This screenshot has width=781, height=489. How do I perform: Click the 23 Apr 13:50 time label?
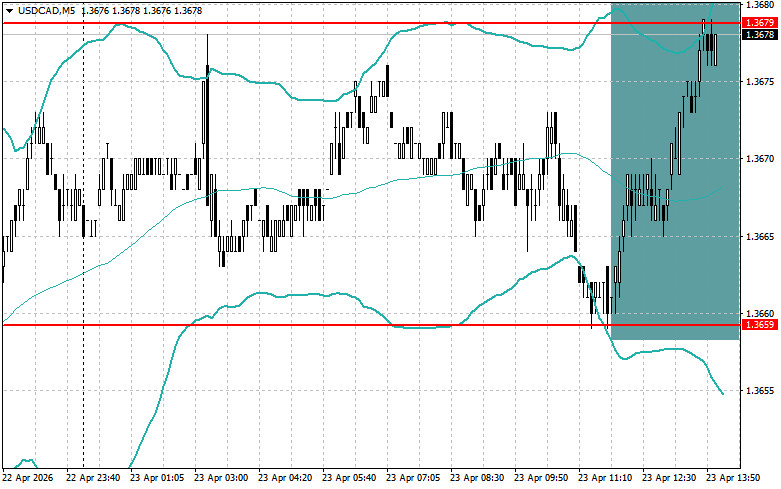tap(733, 478)
